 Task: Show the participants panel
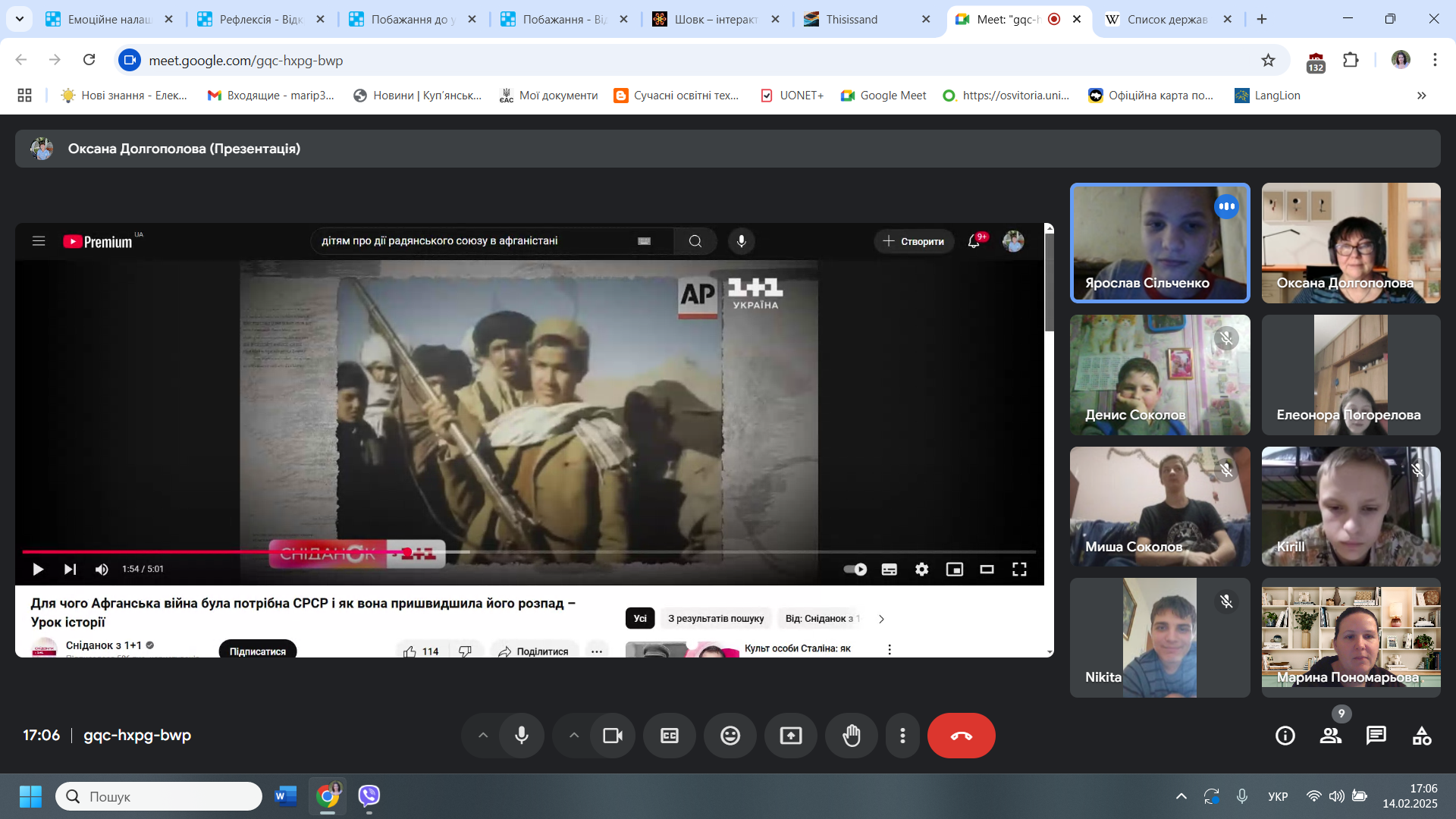click(1331, 736)
